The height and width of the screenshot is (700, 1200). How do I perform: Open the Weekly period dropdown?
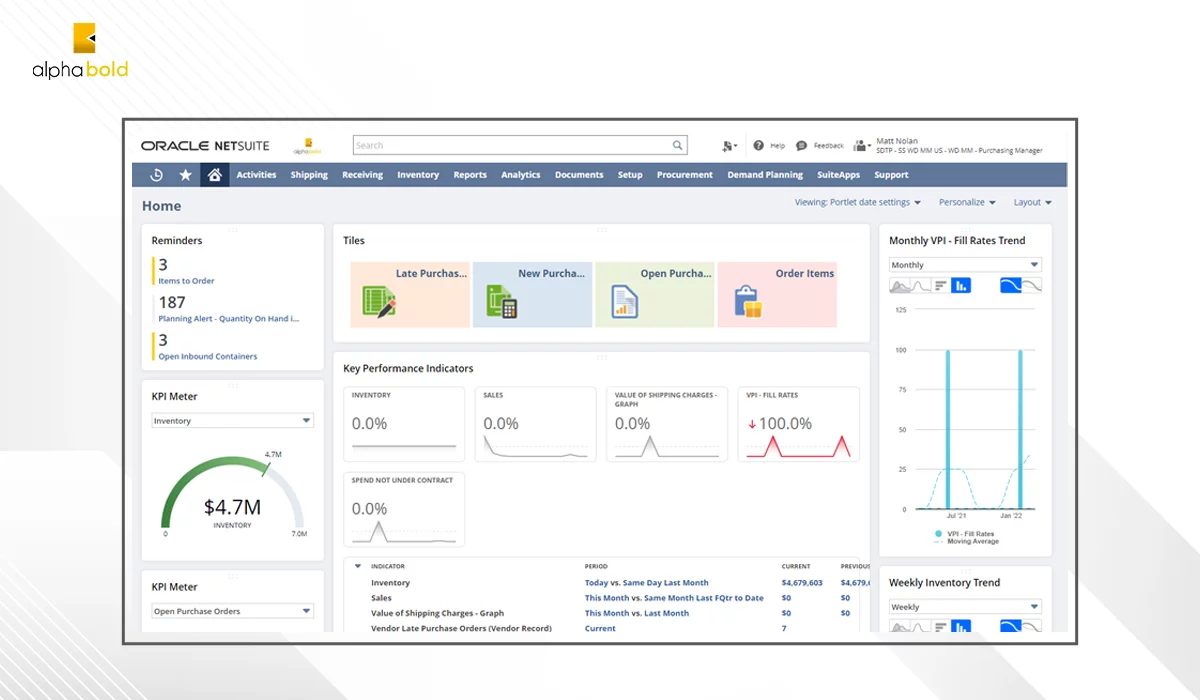[x=965, y=607]
